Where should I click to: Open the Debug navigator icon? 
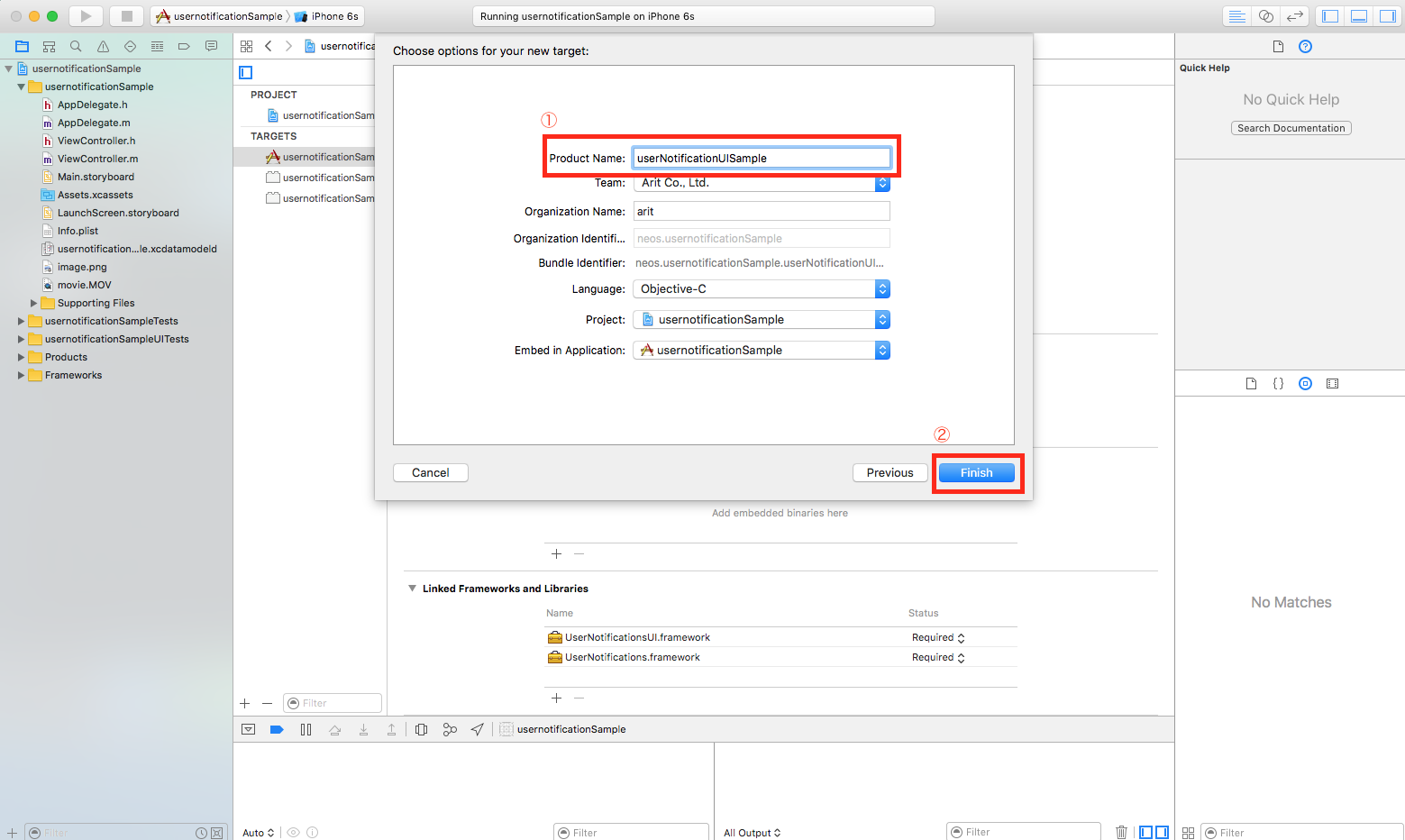(157, 46)
